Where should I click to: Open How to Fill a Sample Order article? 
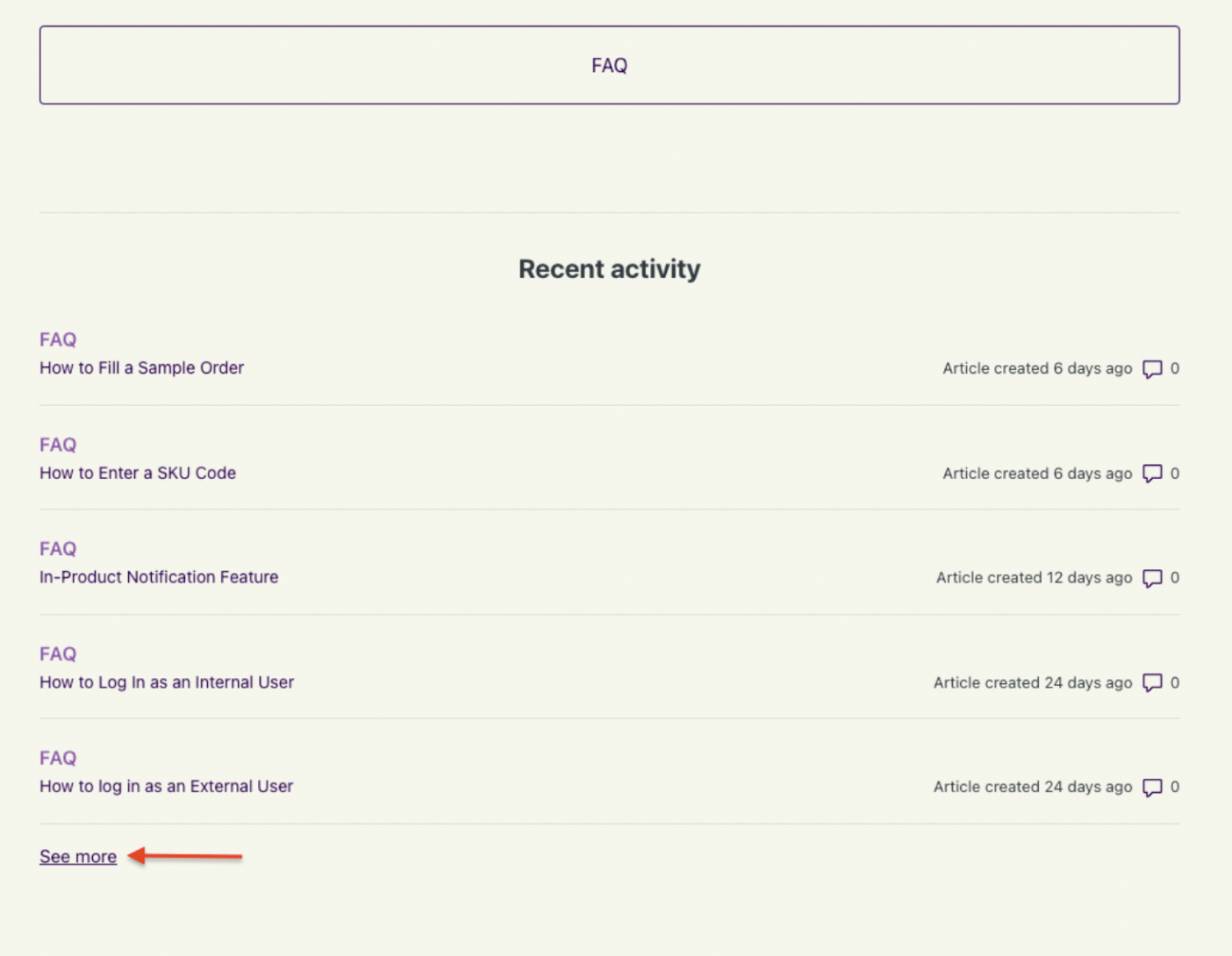[141, 367]
